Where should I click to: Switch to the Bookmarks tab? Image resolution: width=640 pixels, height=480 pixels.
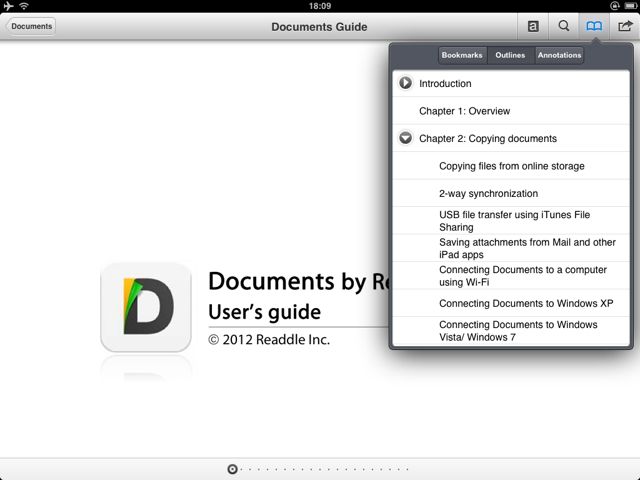point(462,55)
